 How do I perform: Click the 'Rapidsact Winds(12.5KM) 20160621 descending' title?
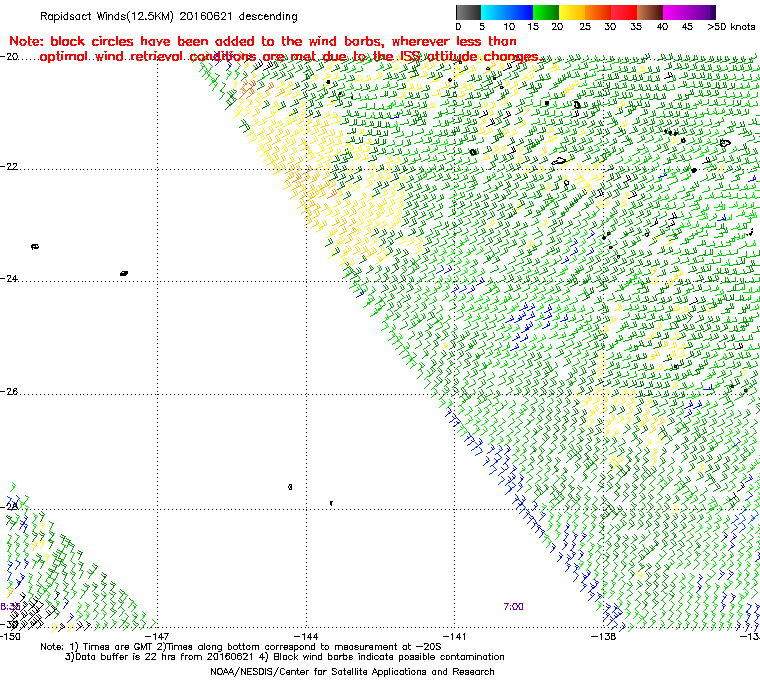(169, 16)
